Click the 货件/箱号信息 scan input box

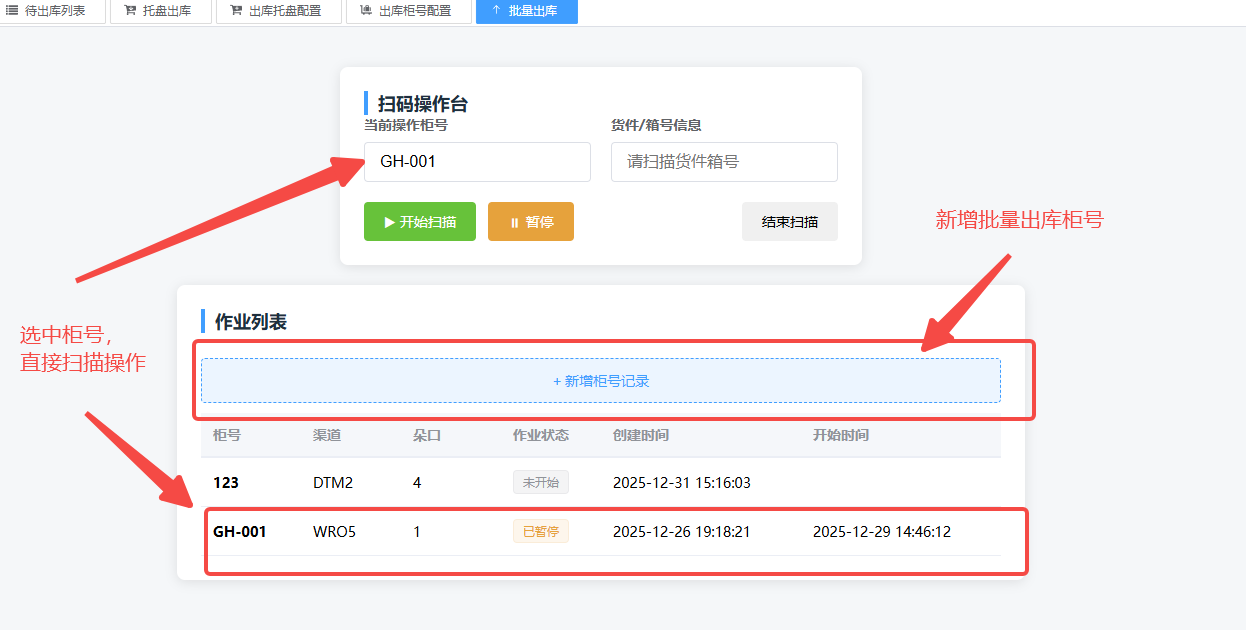724,162
